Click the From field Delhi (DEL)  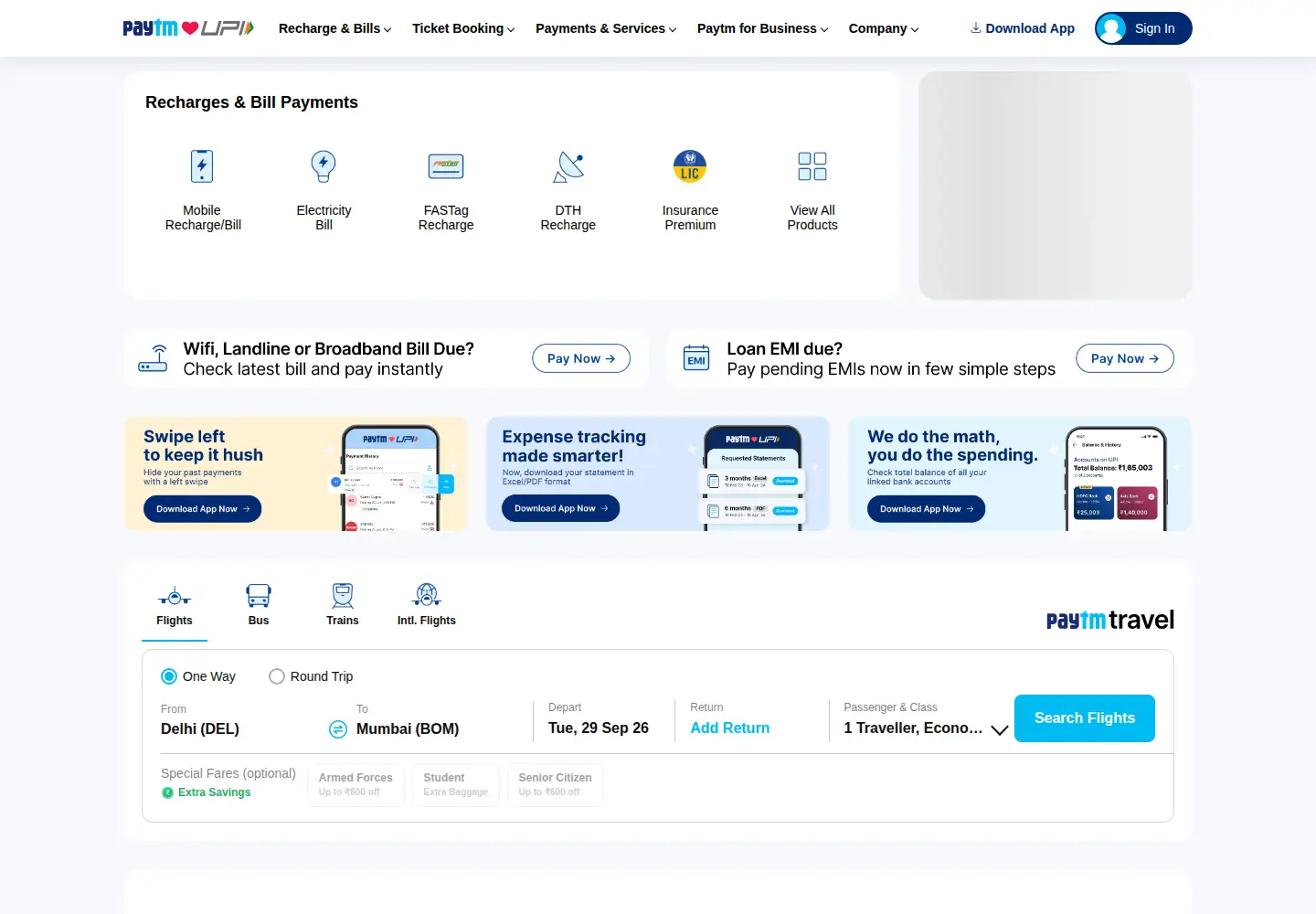click(x=200, y=728)
